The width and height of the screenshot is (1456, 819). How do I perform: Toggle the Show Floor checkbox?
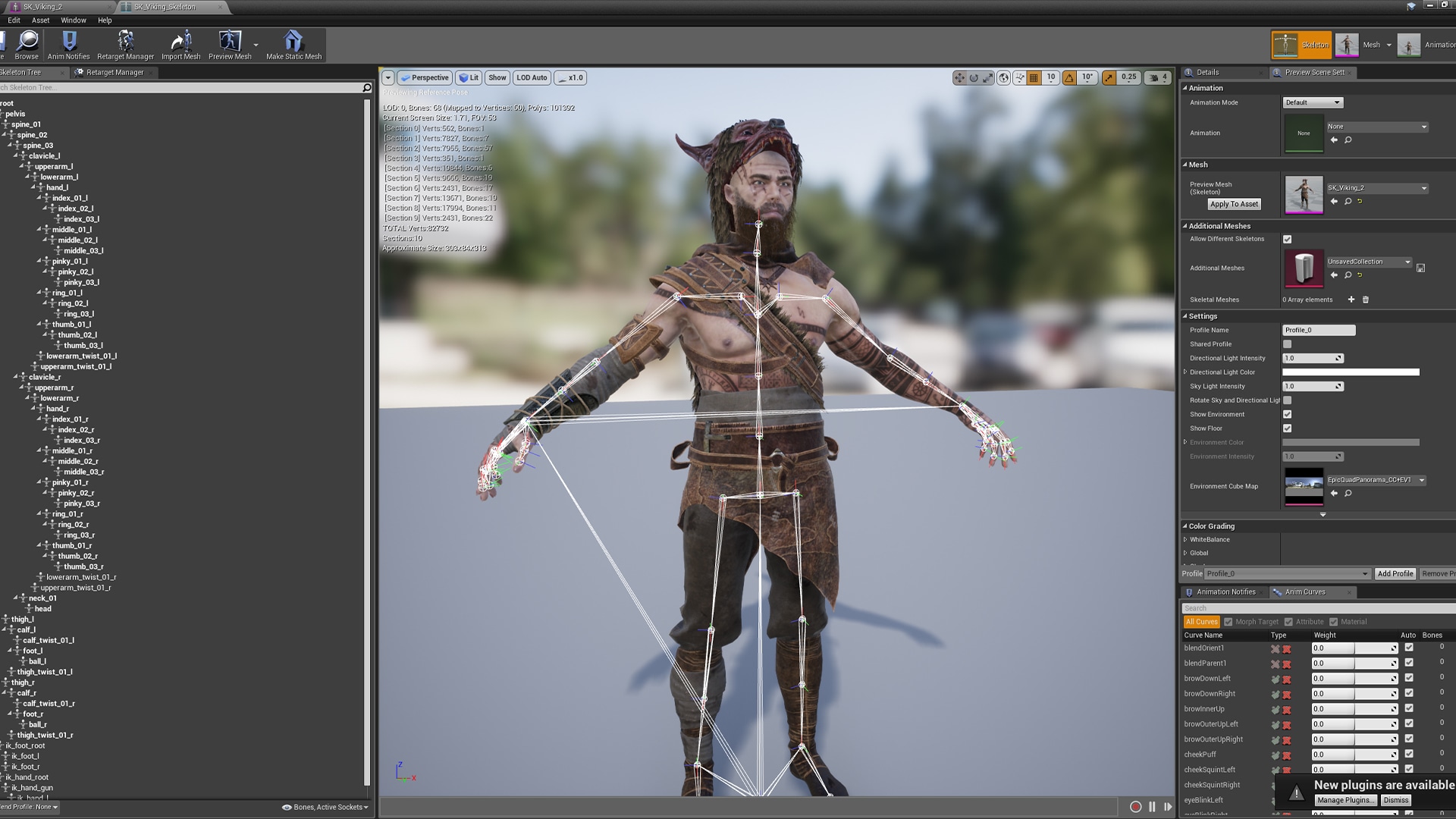point(1287,428)
